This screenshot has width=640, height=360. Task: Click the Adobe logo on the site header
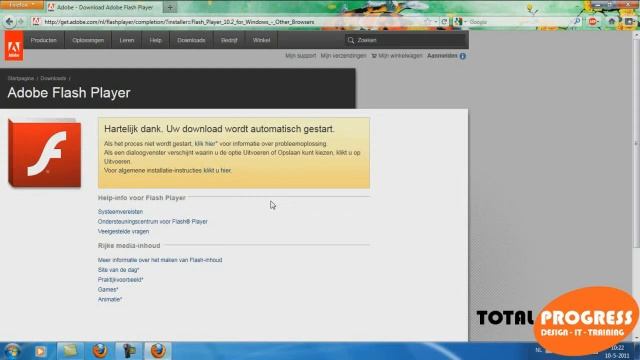[13, 46]
